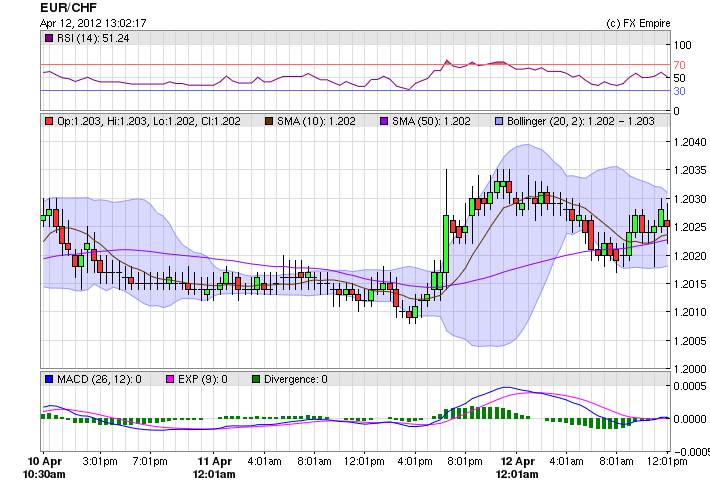Click the EXP (9): 0 label
The image size is (710, 487).
click(x=203, y=379)
